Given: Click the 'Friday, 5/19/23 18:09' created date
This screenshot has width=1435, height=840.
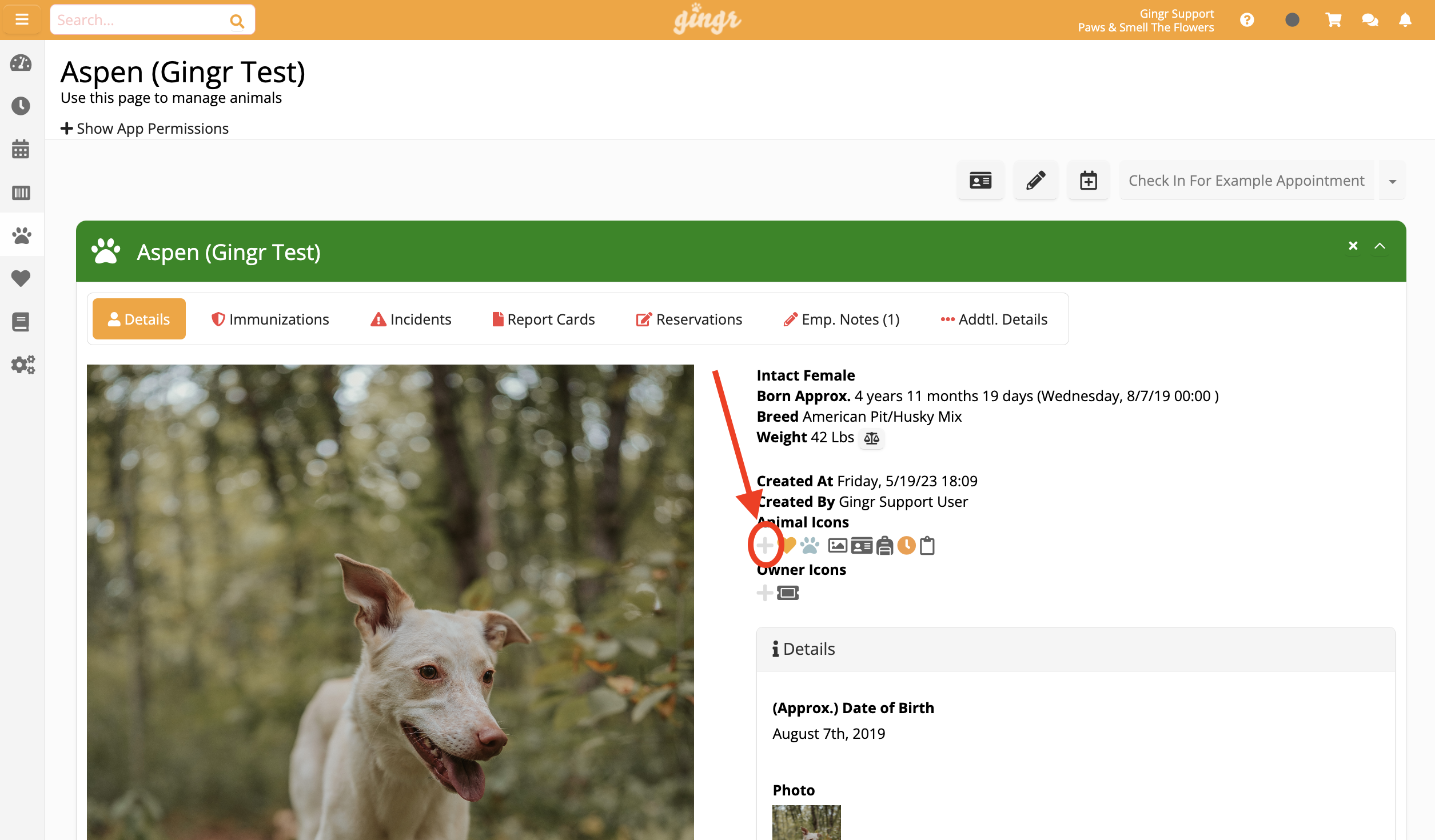Looking at the screenshot, I should pos(907,481).
